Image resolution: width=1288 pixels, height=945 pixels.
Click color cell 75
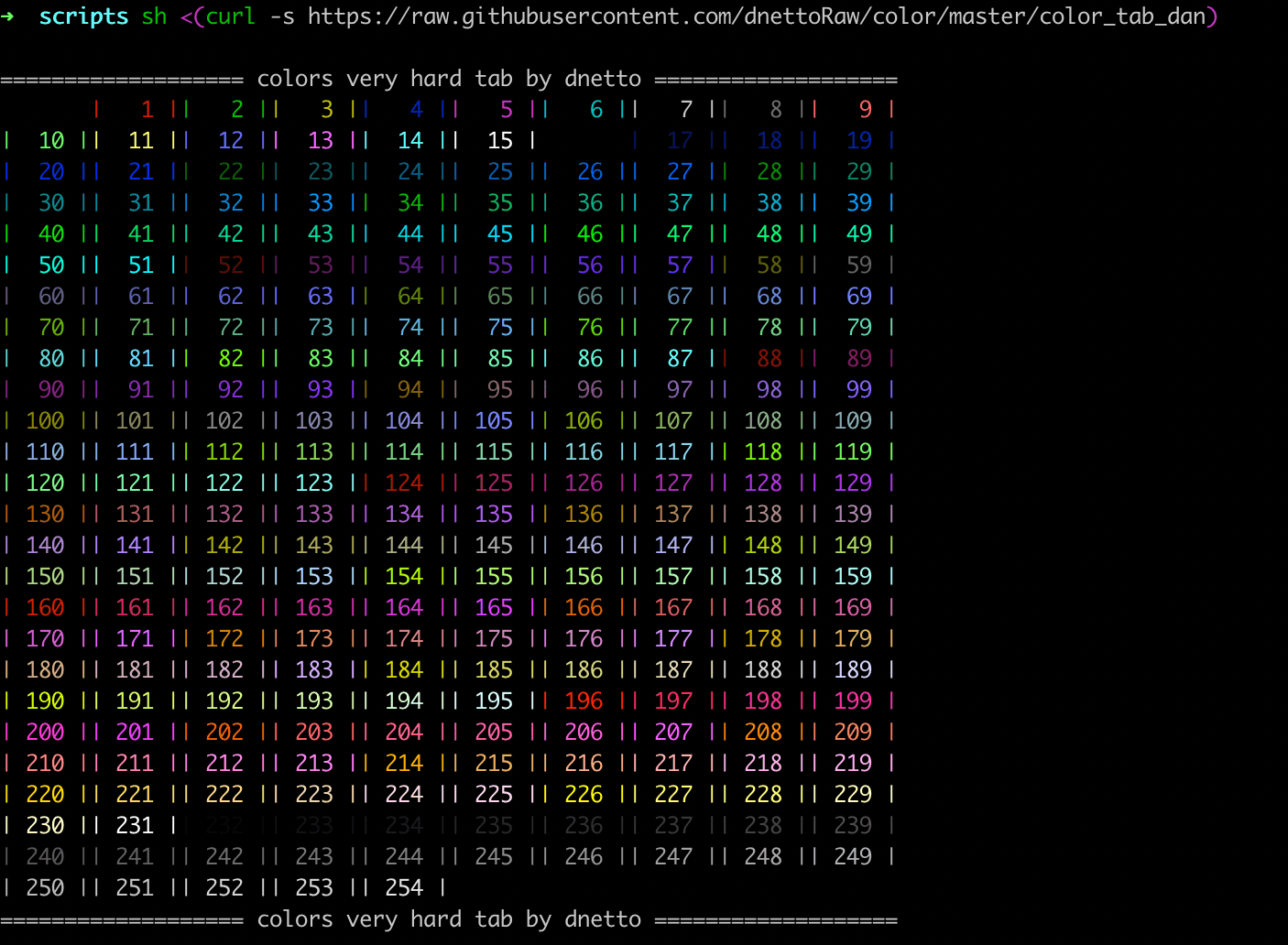click(500, 328)
